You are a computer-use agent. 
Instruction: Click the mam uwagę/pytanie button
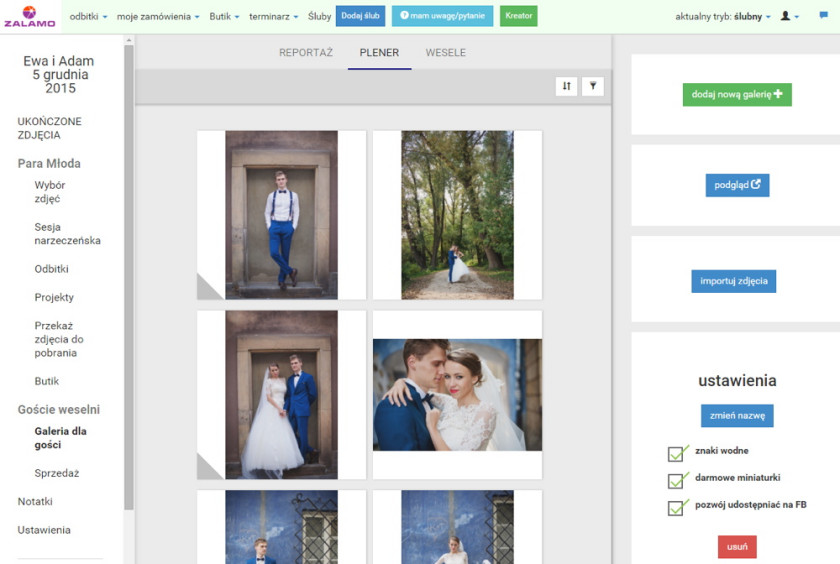(442, 16)
